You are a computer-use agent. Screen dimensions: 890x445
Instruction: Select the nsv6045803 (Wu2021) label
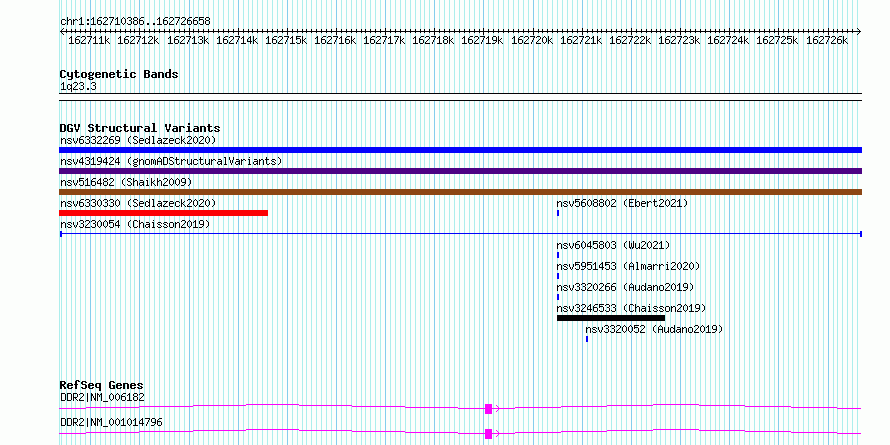[x=613, y=245]
